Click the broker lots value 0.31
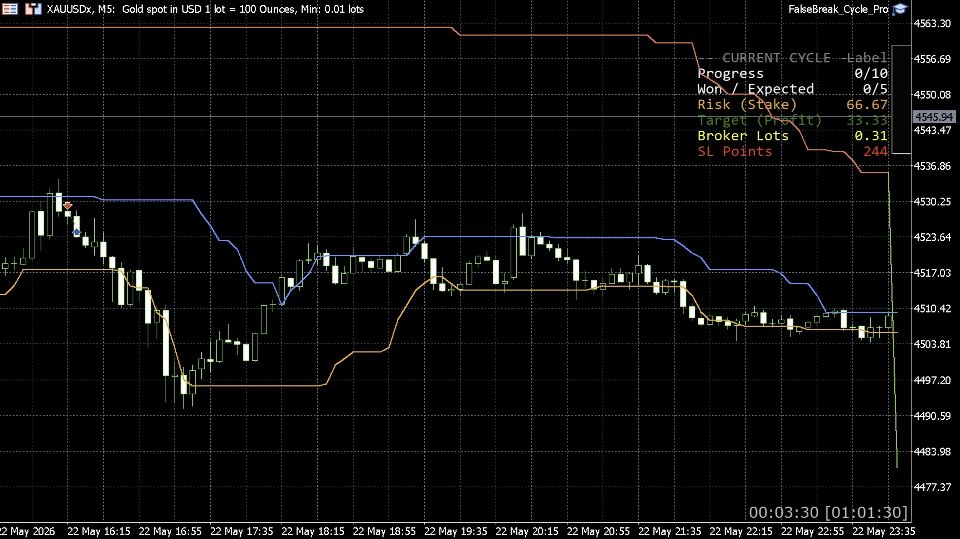Viewport: 960px width, 539px height. pos(871,136)
